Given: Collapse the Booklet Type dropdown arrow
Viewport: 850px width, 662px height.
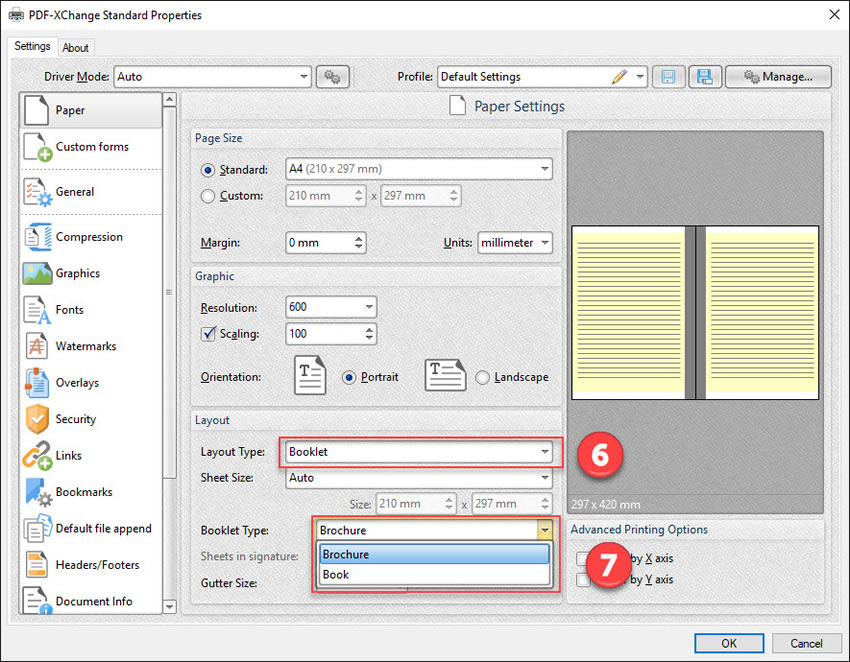Looking at the screenshot, I should (x=544, y=530).
